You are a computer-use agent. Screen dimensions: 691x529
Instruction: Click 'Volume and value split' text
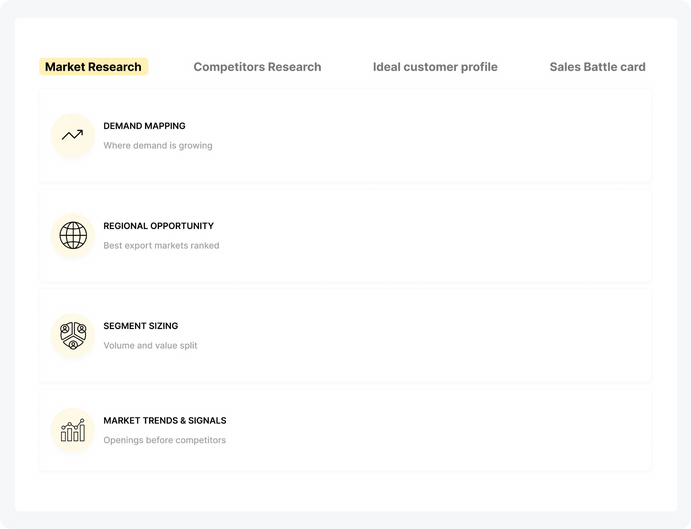point(150,346)
